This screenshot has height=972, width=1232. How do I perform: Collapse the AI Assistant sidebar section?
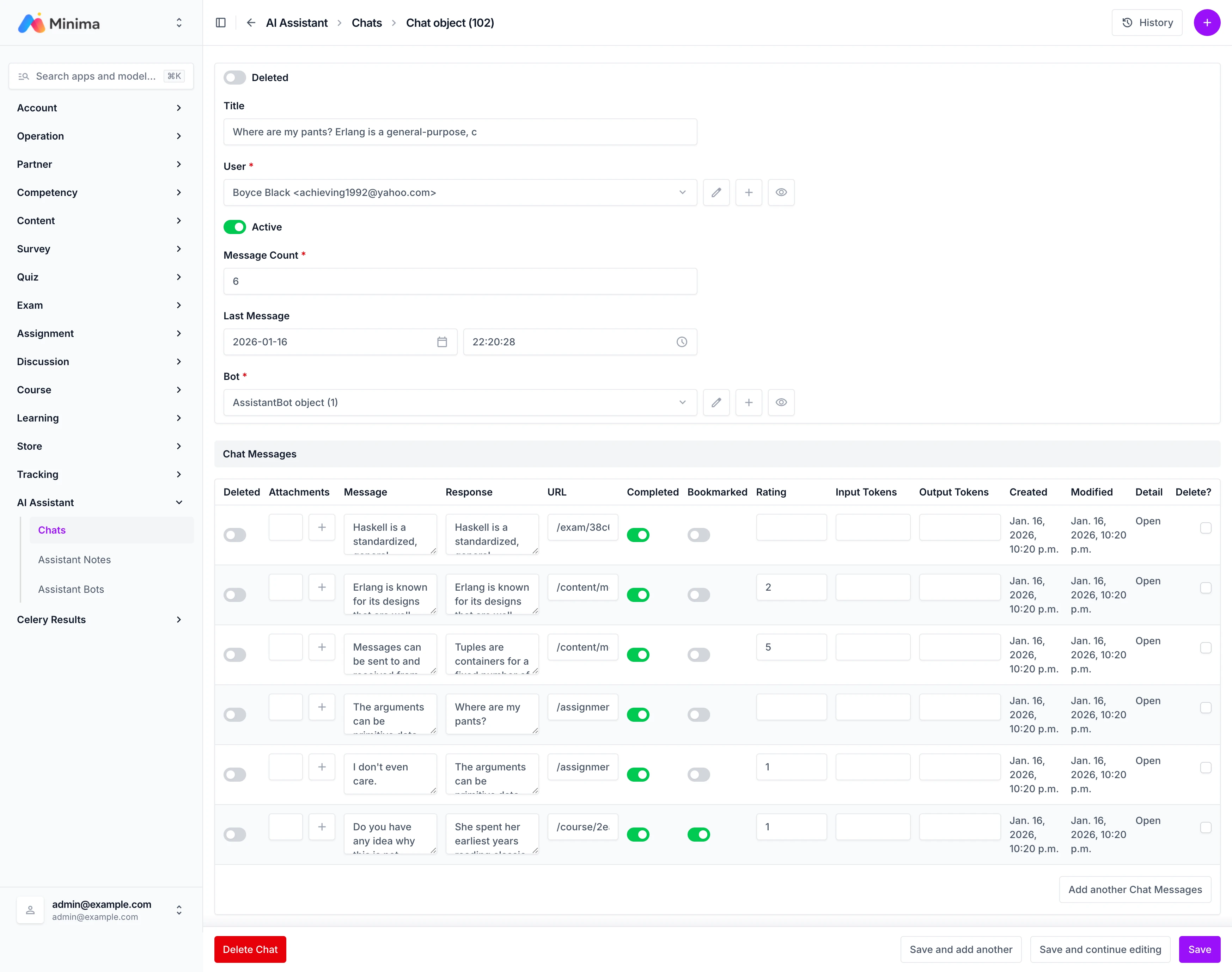(101, 503)
